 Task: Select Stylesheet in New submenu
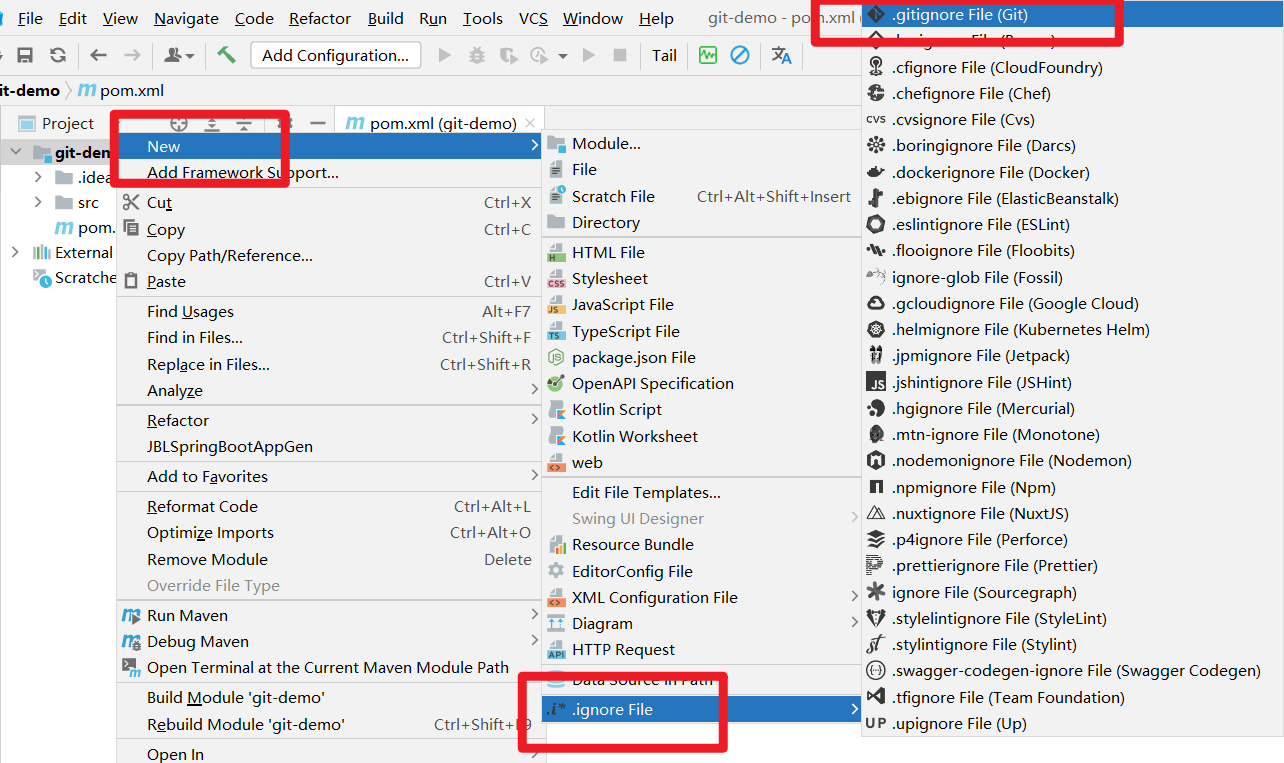click(700, 278)
